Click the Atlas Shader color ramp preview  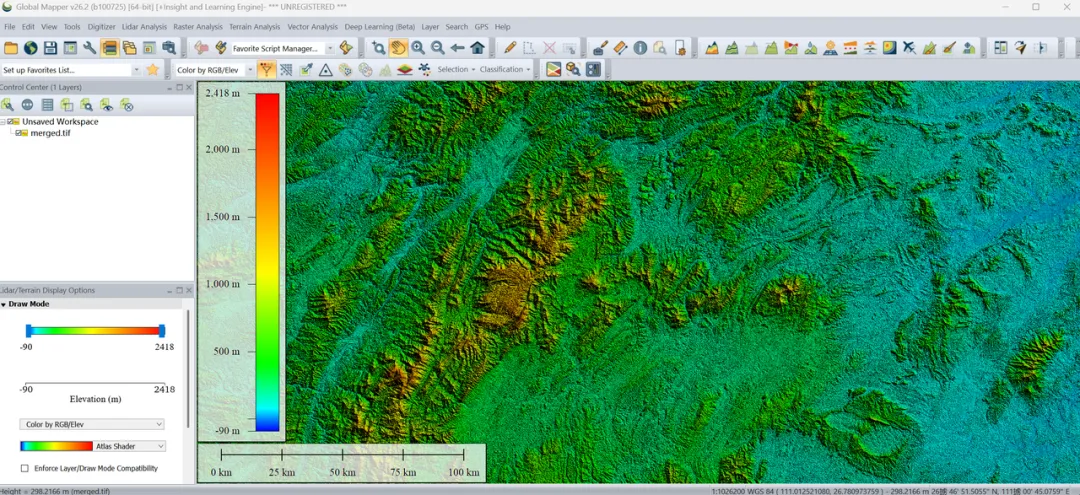[x=56, y=446]
